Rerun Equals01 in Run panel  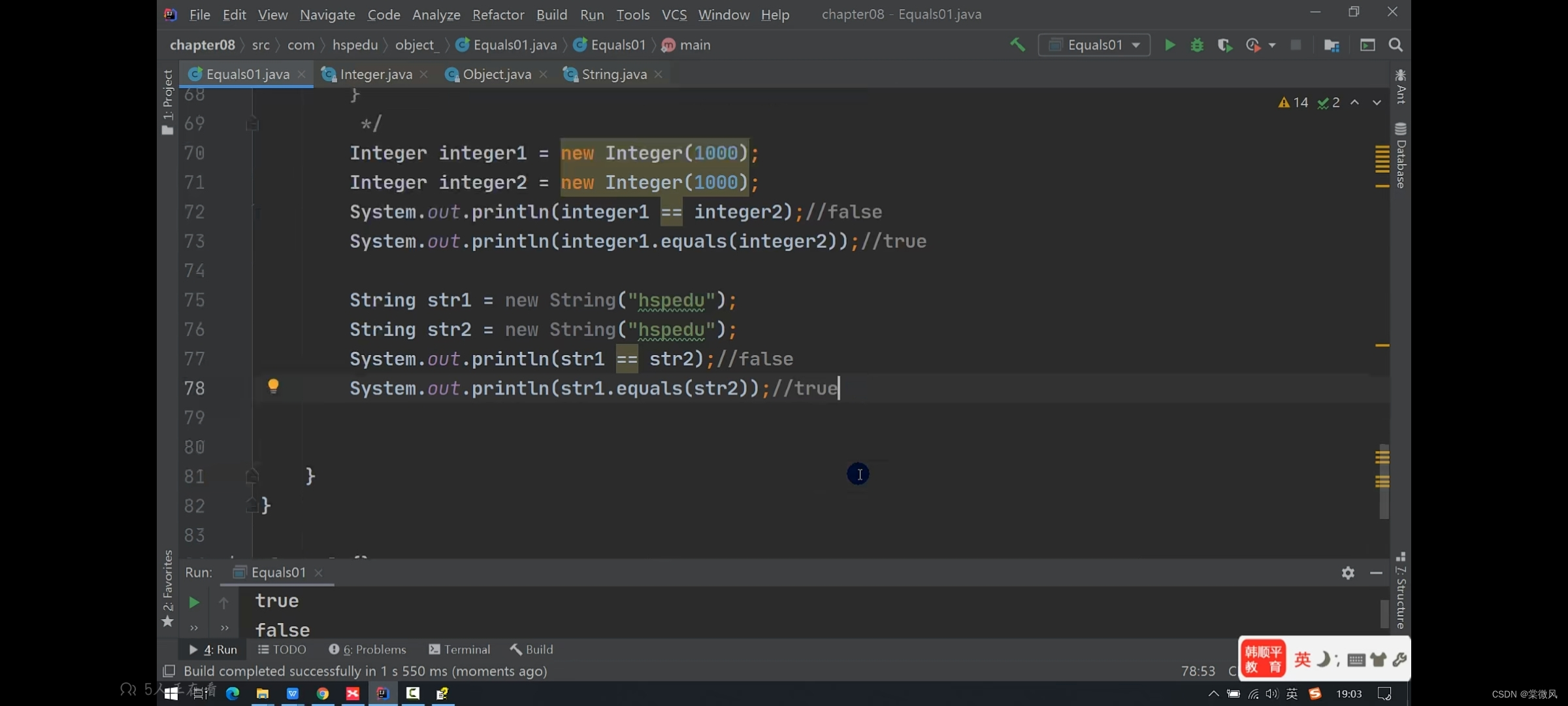[x=194, y=602]
